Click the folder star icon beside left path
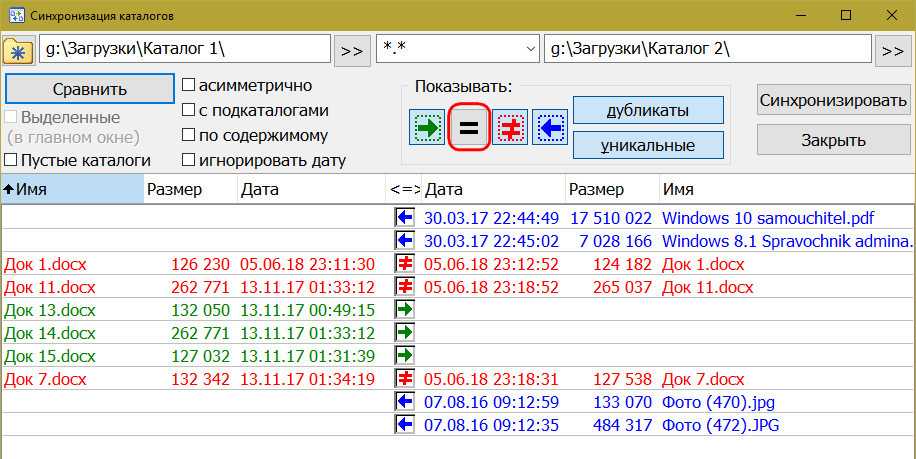This screenshot has width=916, height=459. pyautogui.click(x=18, y=50)
